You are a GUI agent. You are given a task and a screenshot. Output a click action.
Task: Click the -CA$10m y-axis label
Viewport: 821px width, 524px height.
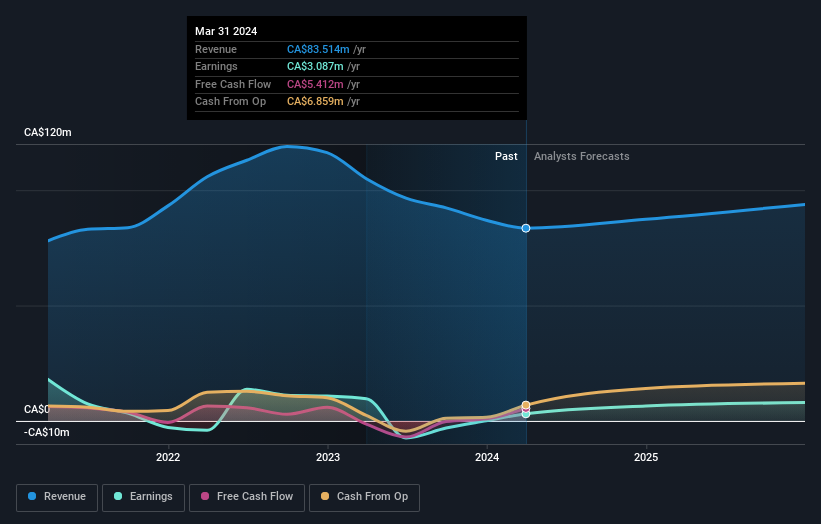click(x=47, y=432)
